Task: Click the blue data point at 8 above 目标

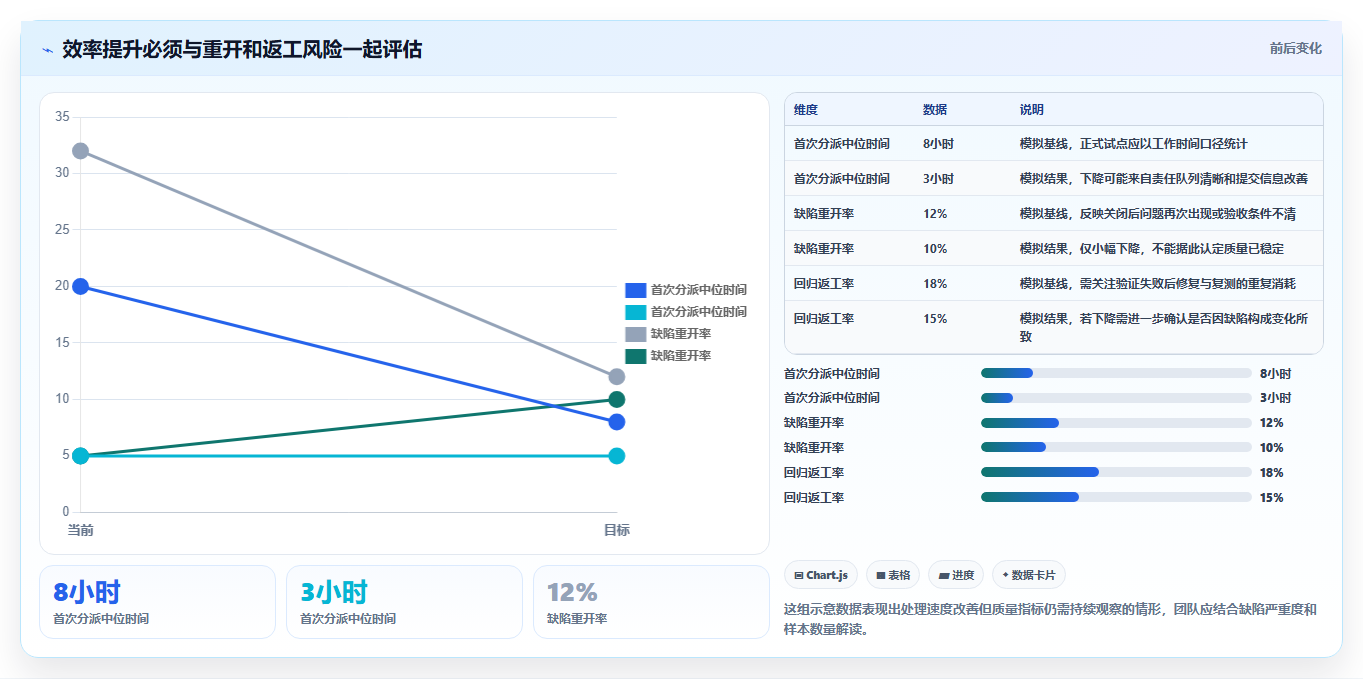Action: click(617, 422)
